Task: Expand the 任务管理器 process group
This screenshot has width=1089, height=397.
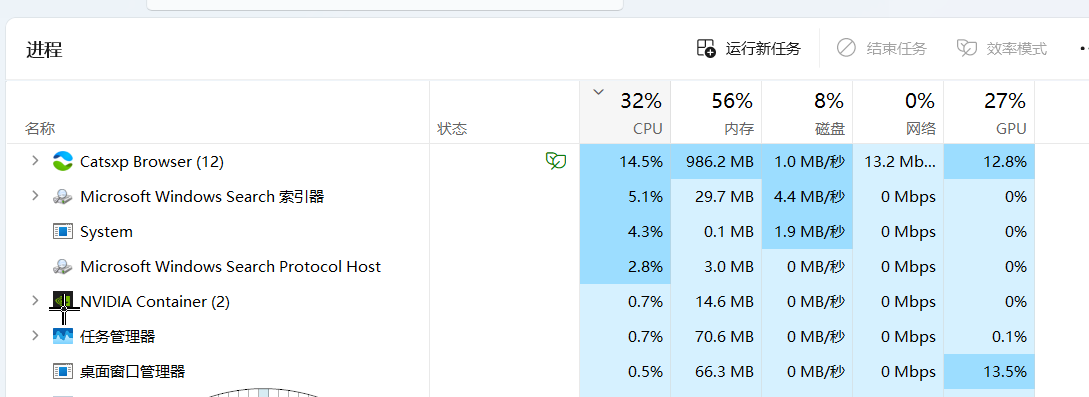Action: (34, 336)
